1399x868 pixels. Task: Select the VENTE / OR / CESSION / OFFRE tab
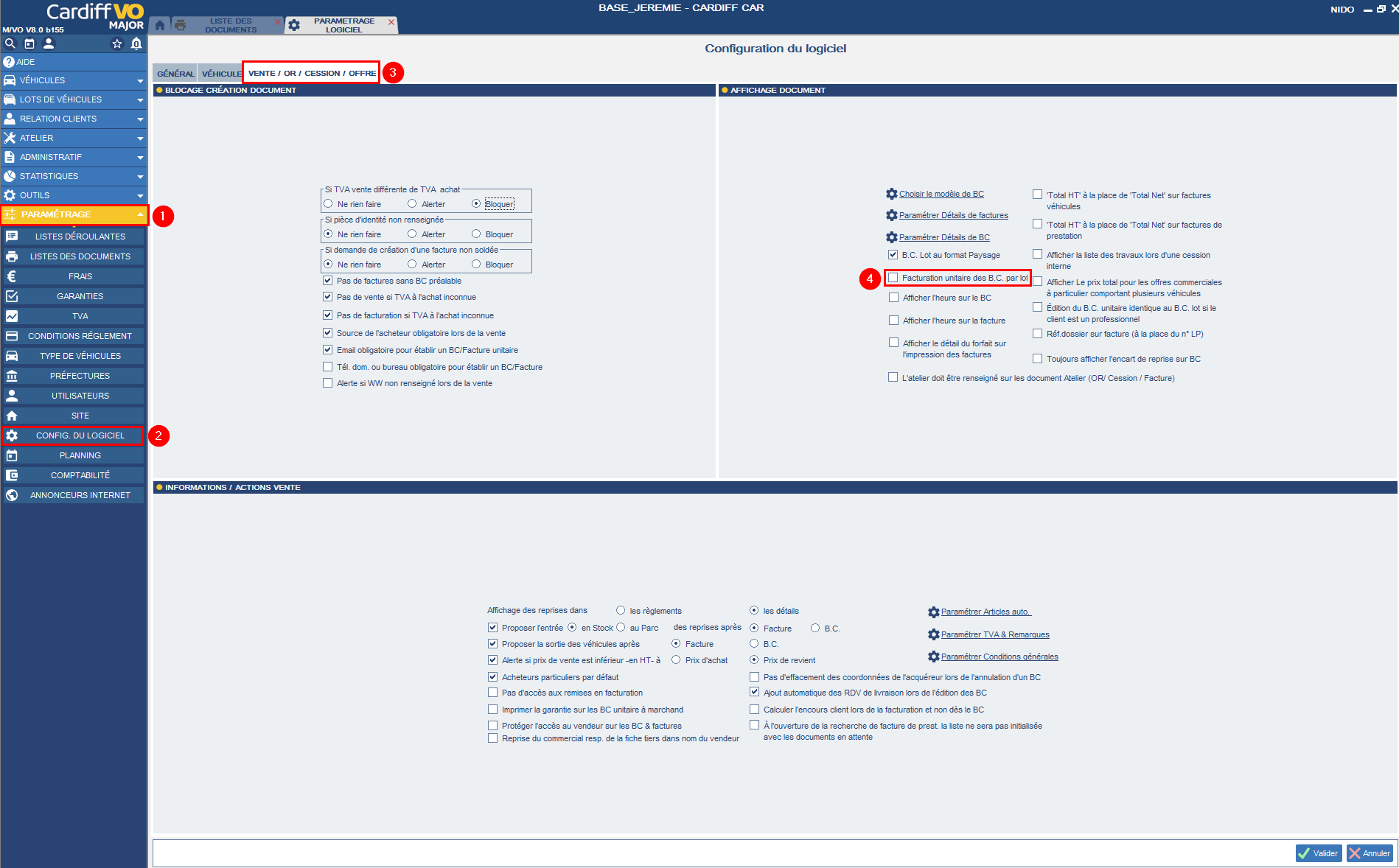pos(312,73)
